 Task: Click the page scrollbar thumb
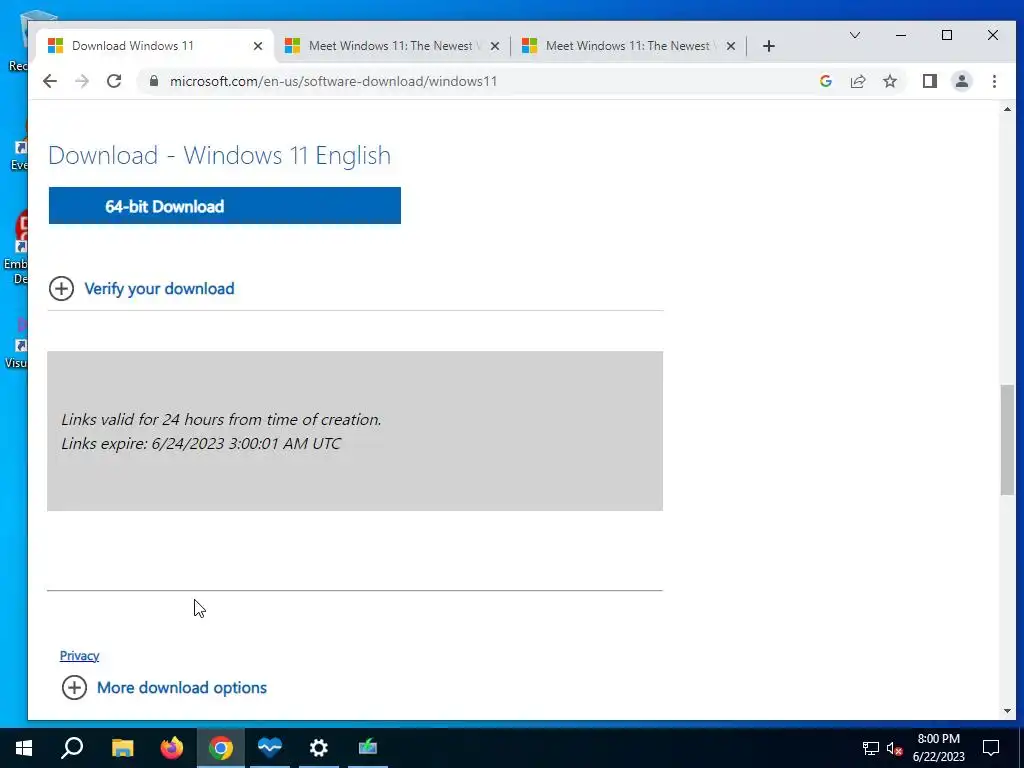tap(1007, 440)
